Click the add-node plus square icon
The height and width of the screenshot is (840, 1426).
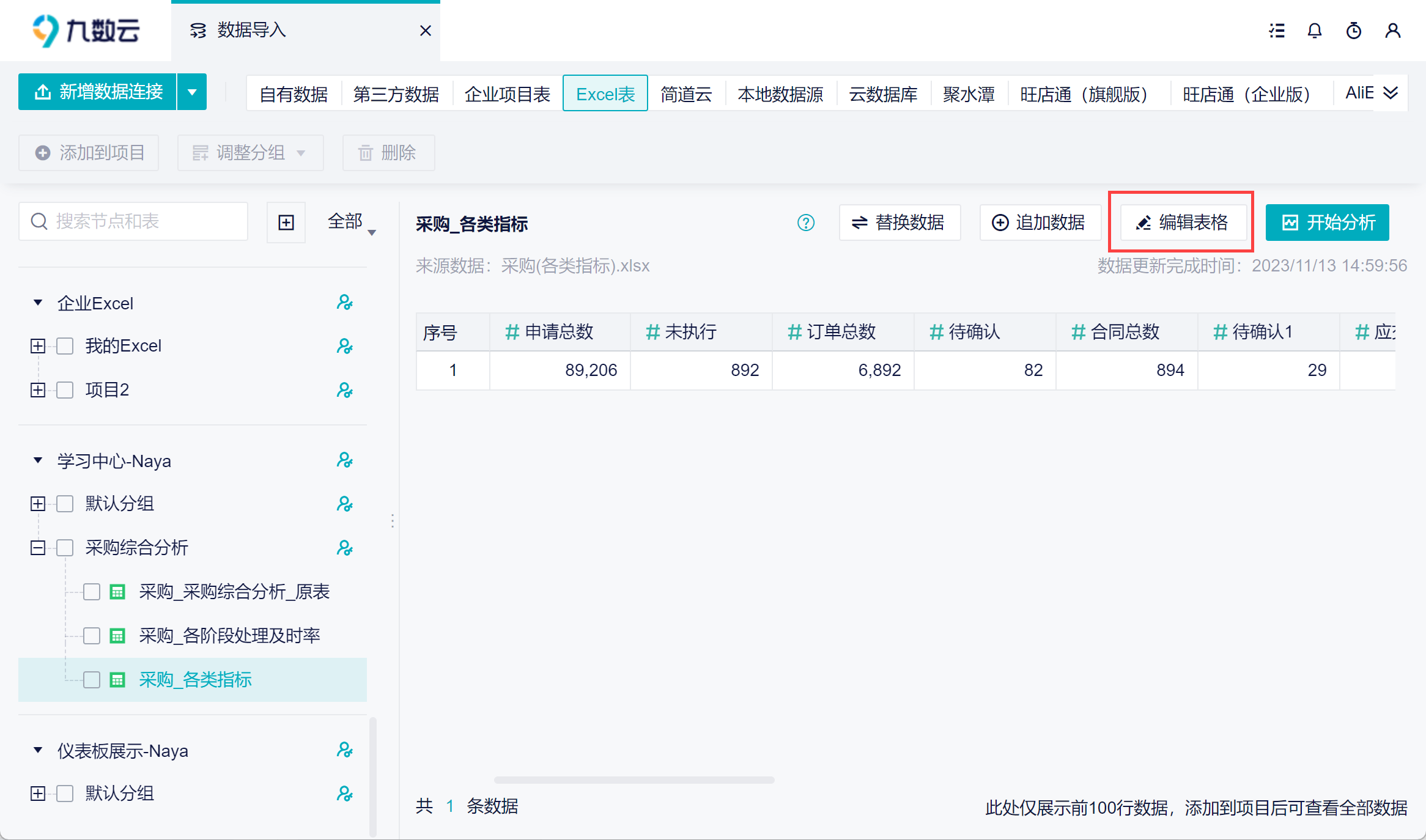click(x=286, y=223)
